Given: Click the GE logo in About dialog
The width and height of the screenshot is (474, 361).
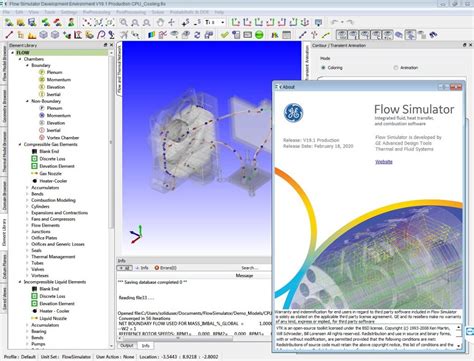Looking at the screenshot, I should tap(293, 113).
